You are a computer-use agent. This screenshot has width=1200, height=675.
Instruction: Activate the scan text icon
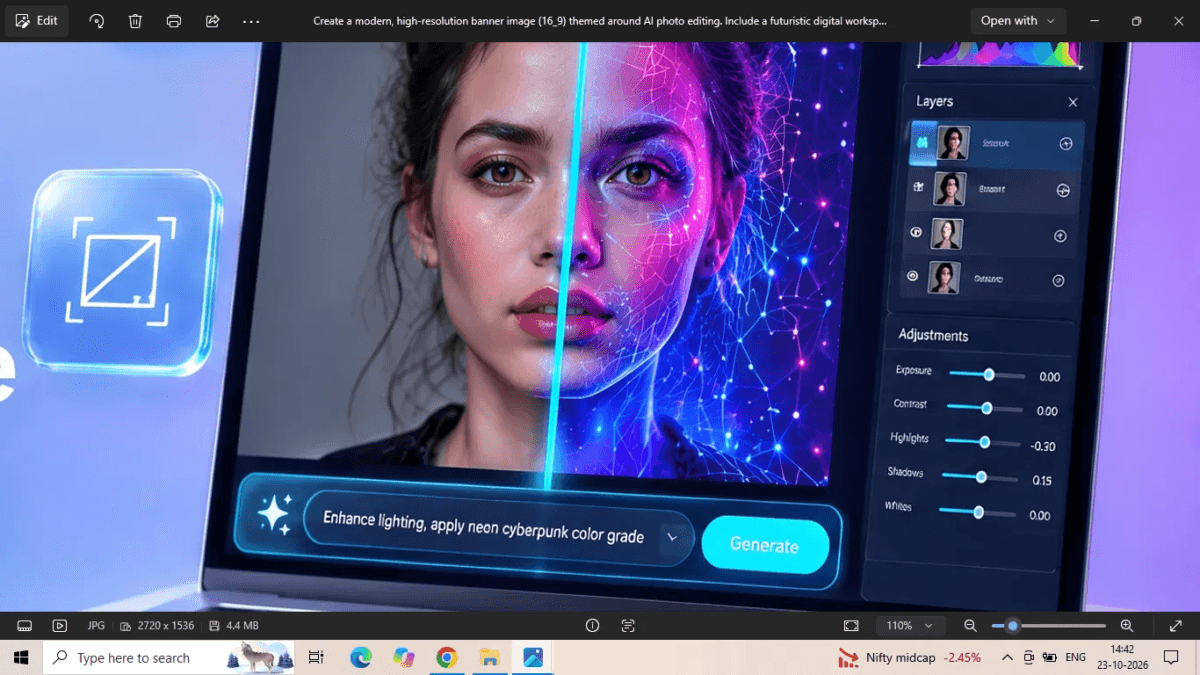(x=628, y=626)
